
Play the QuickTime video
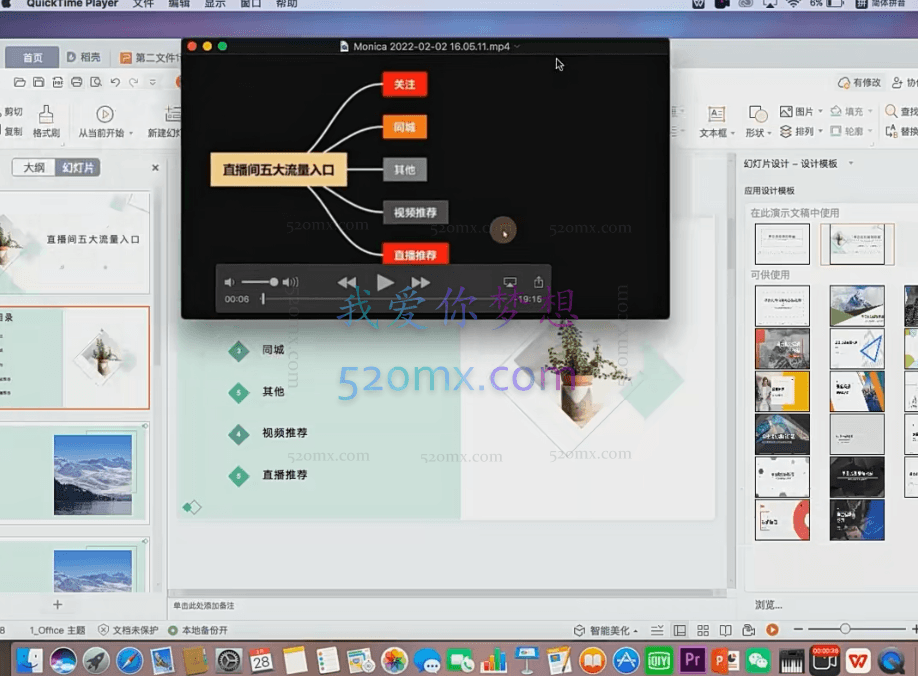pos(385,283)
